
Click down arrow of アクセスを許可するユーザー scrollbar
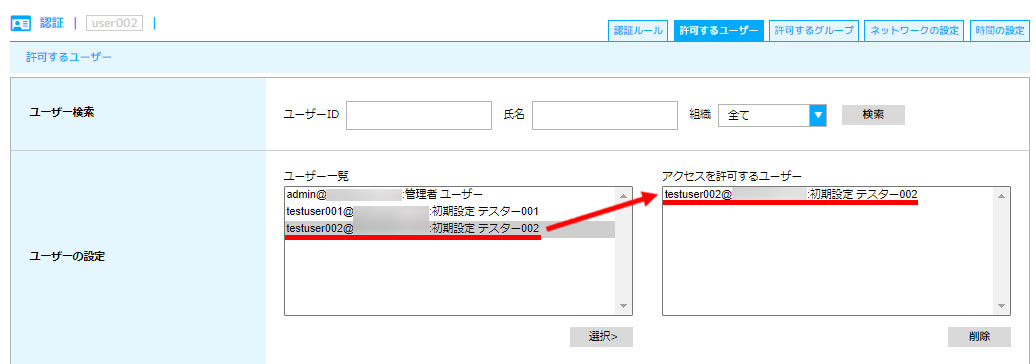point(1002,307)
